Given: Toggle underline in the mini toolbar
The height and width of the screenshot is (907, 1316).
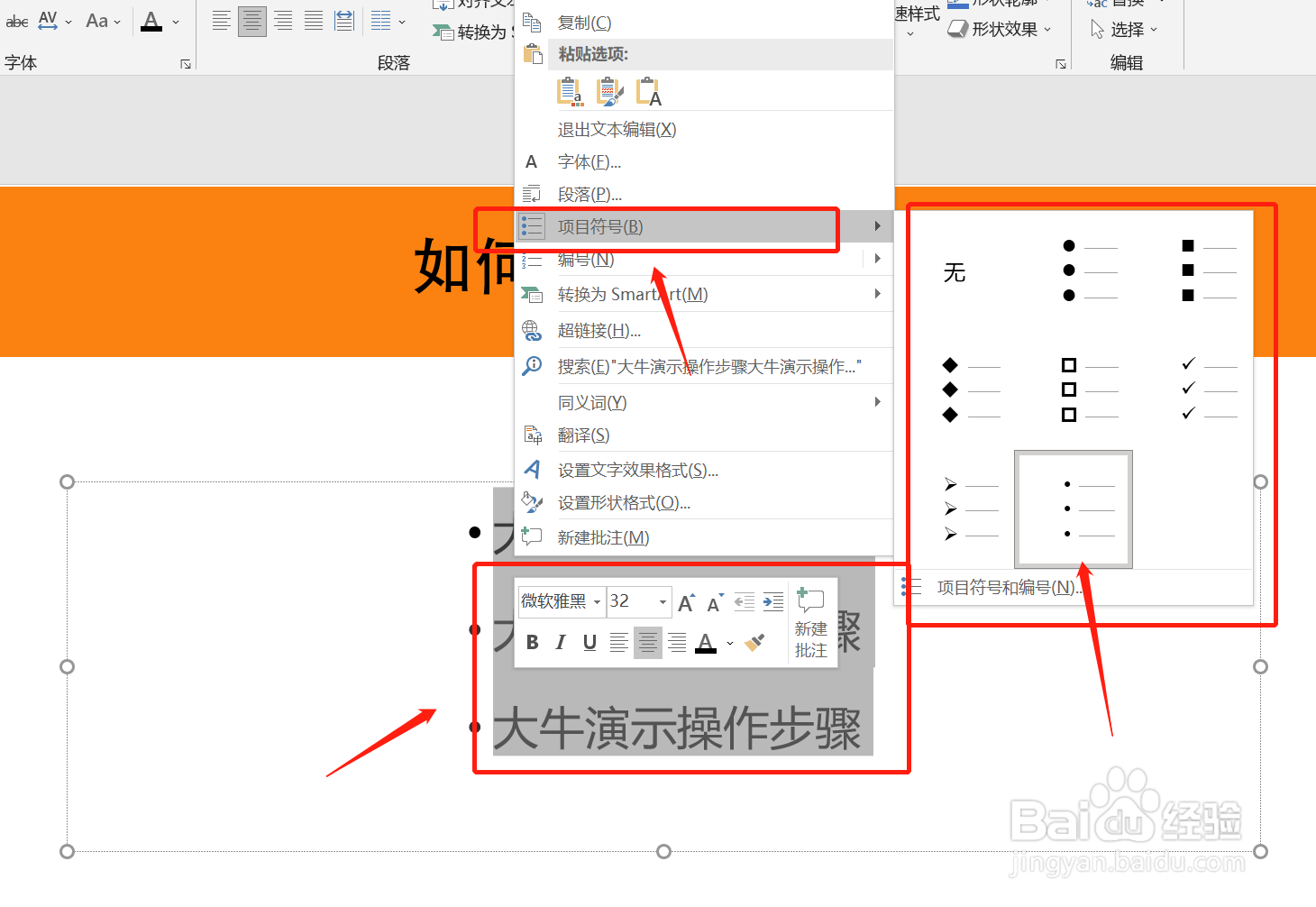Looking at the screenshot, I should 589,643.
